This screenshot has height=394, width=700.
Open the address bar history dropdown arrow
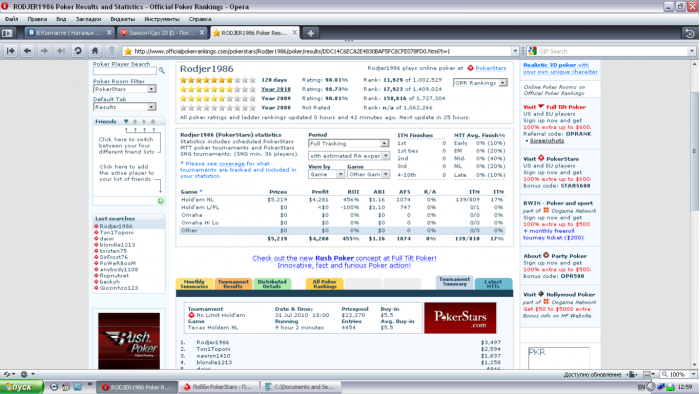pos(515,51)
